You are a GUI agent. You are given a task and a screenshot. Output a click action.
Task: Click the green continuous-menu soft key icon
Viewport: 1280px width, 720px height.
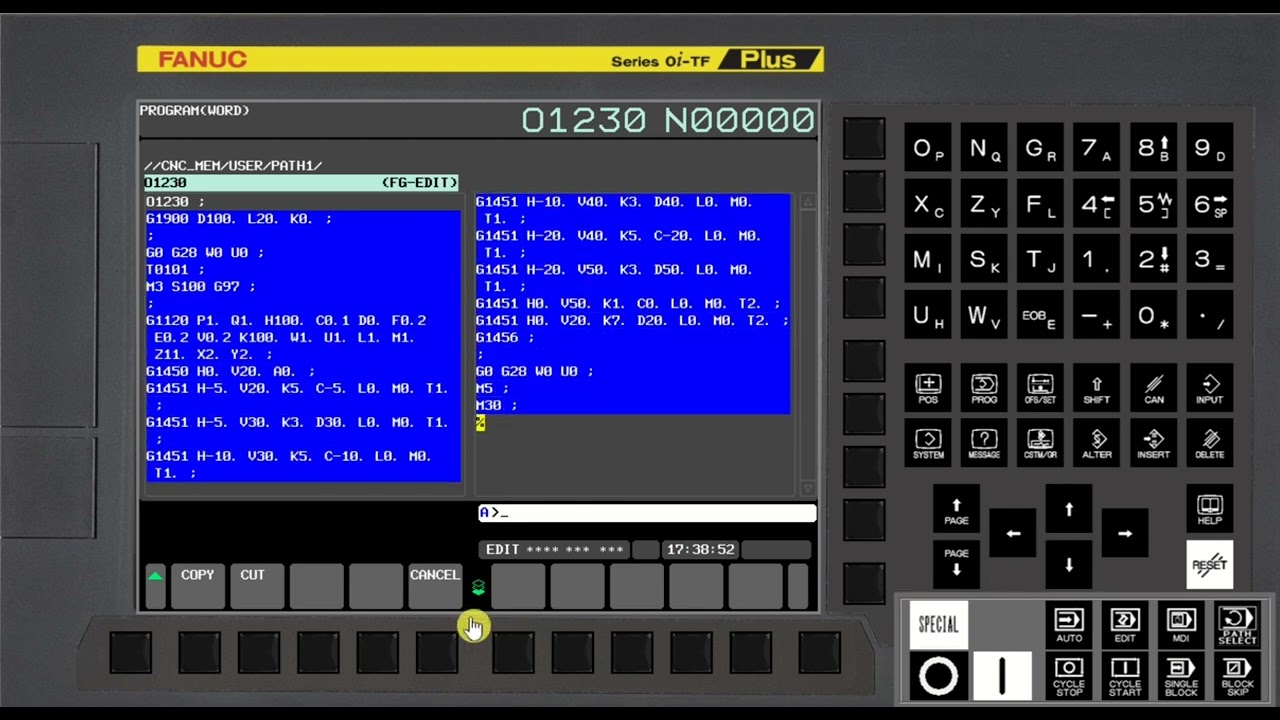coord(478,587)
